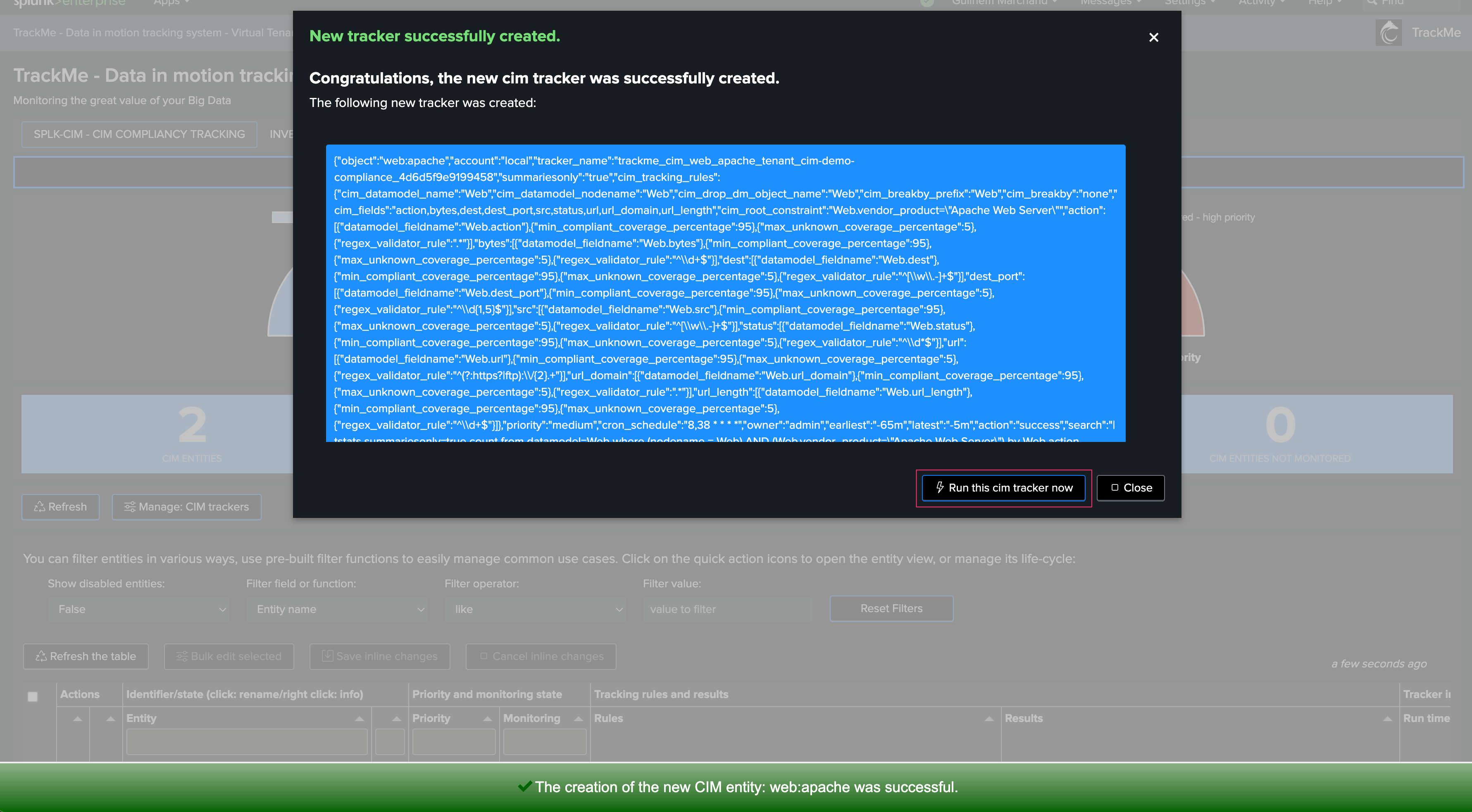Click the 2 CIM ENTITIES counter tile
The image size is (1472, 812).
pos(192,433)
